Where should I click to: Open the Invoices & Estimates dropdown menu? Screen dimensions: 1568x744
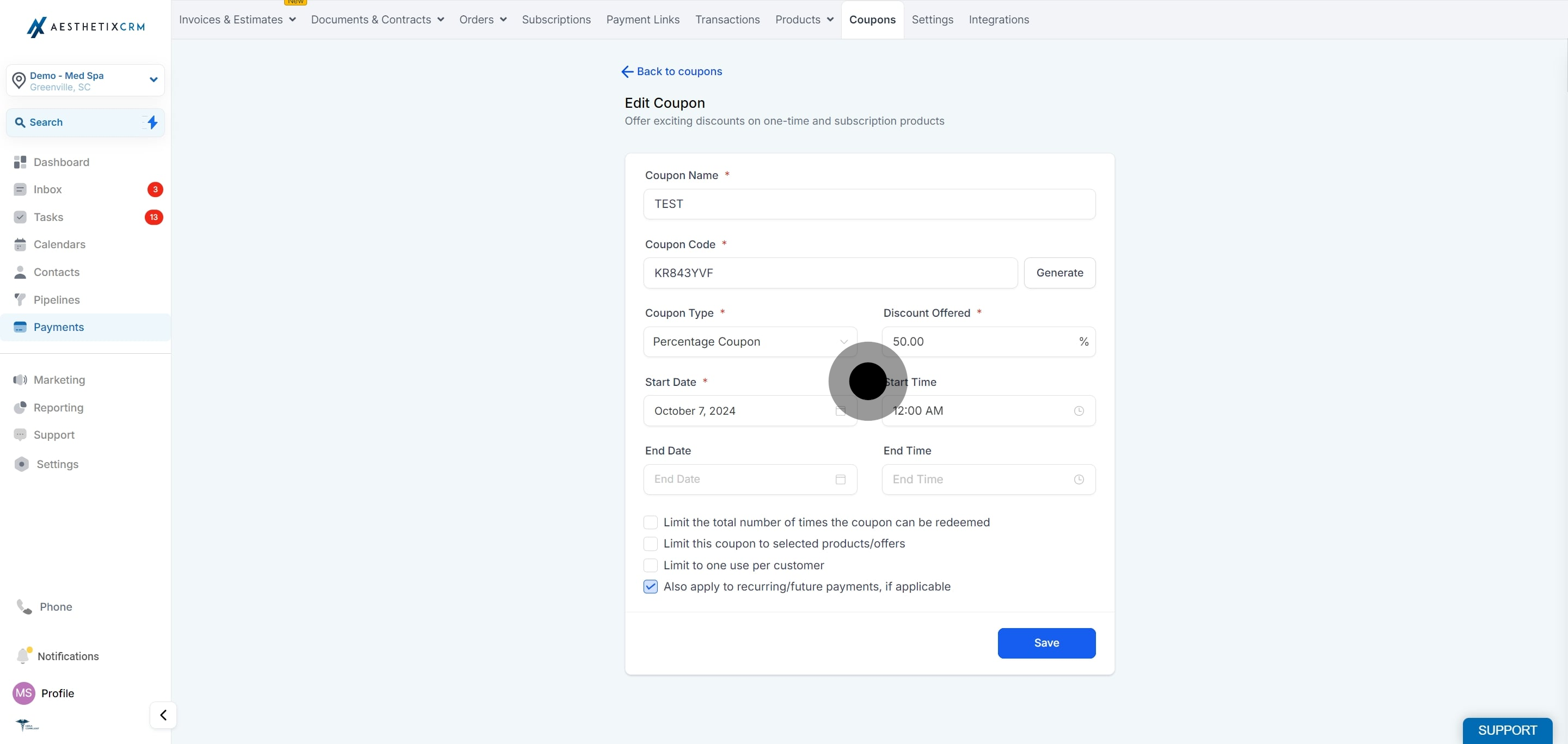[237, 20]
